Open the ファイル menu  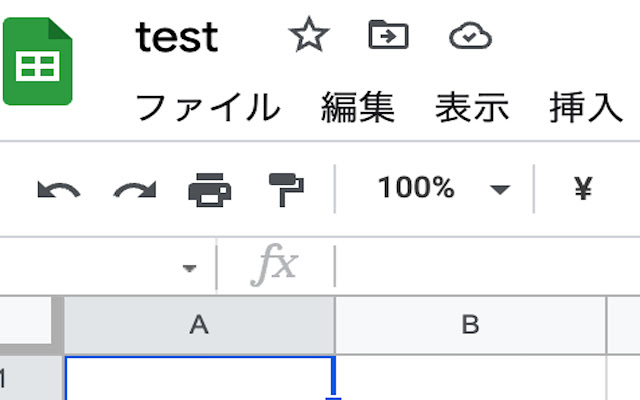(x=208, y=107)
